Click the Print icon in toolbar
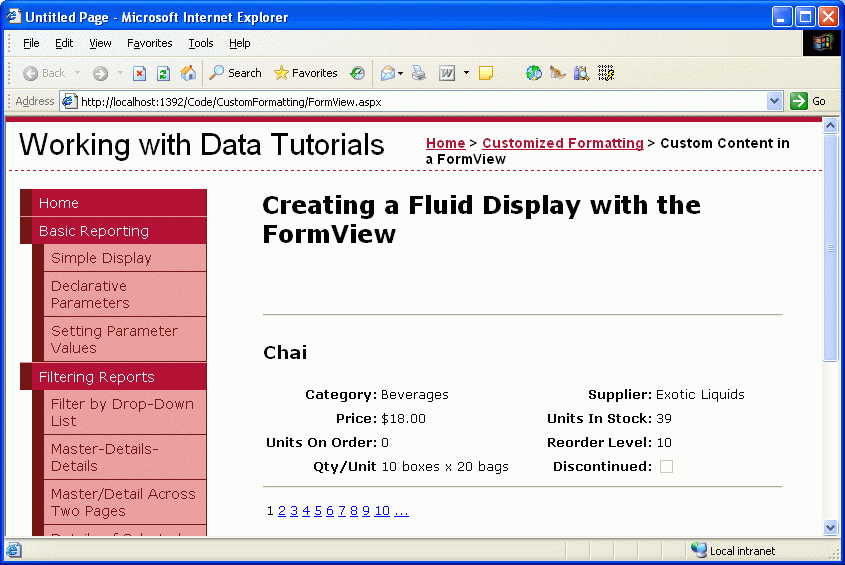This screenshot has width=845, height=565. (x=419, y=73)
